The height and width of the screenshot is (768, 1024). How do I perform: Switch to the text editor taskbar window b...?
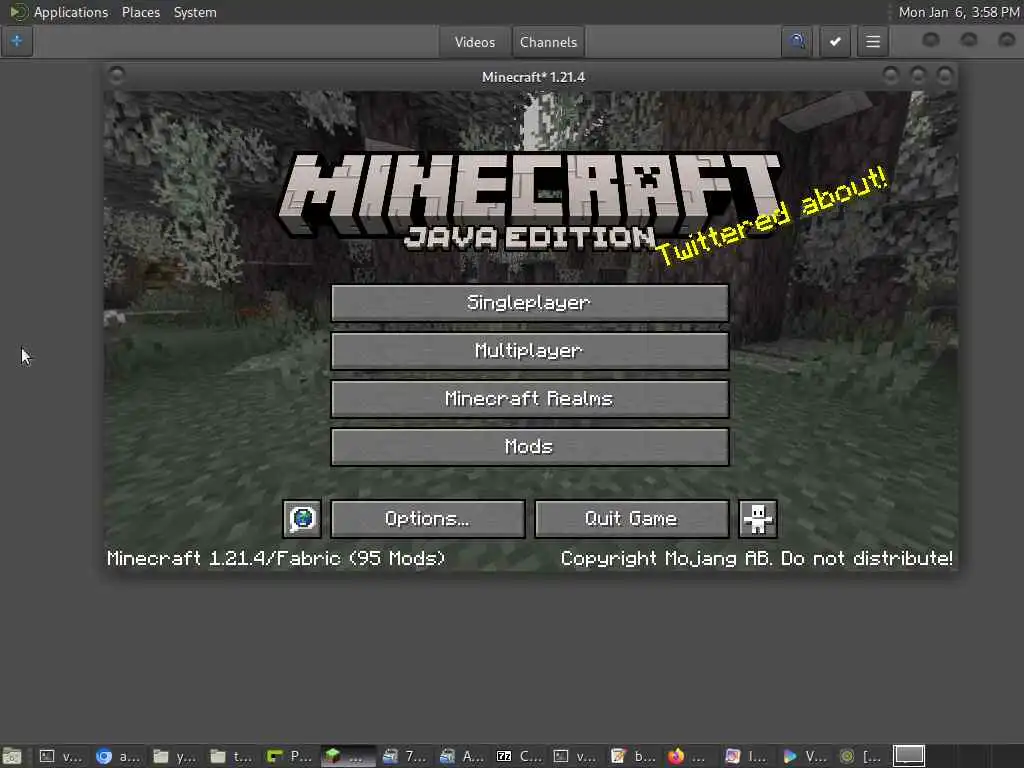click(x=633, y=756)
